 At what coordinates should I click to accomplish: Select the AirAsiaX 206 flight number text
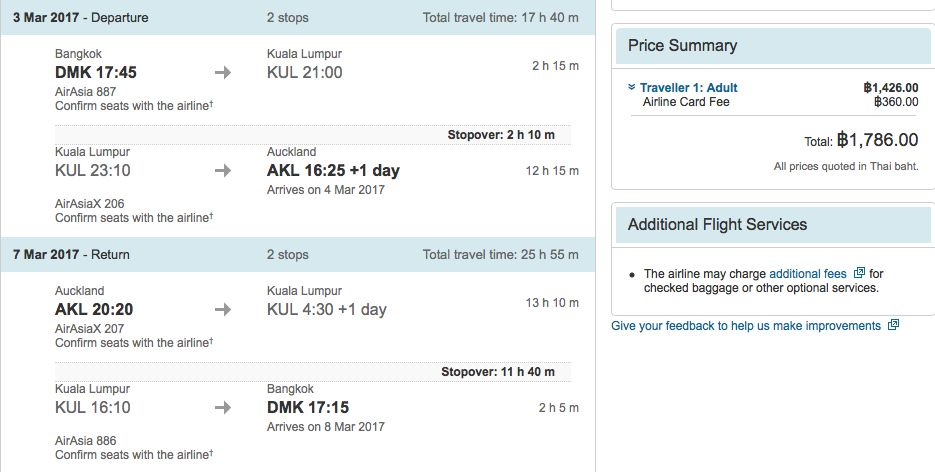point(89,204)
